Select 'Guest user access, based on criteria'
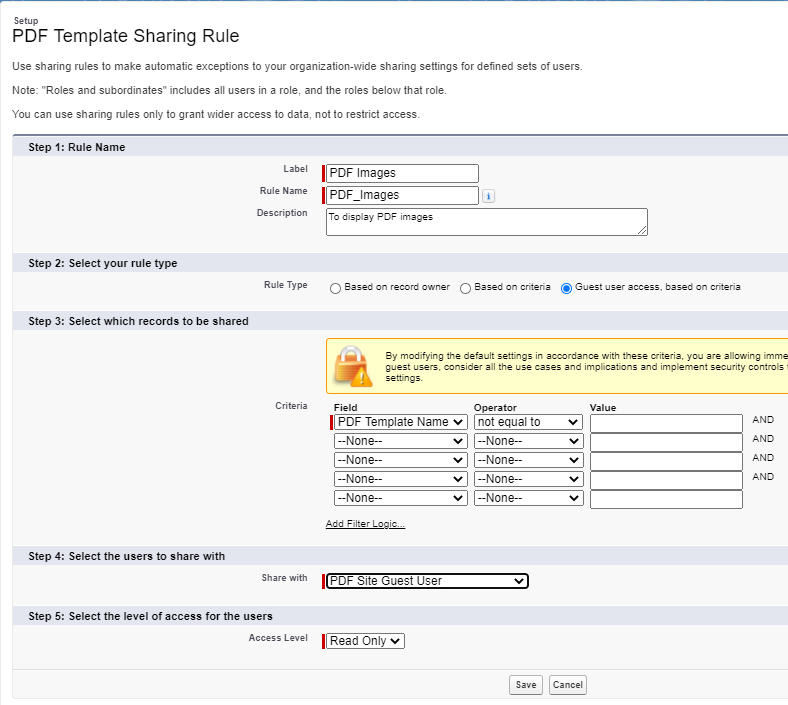788x705 pixels. coord(567,288)
